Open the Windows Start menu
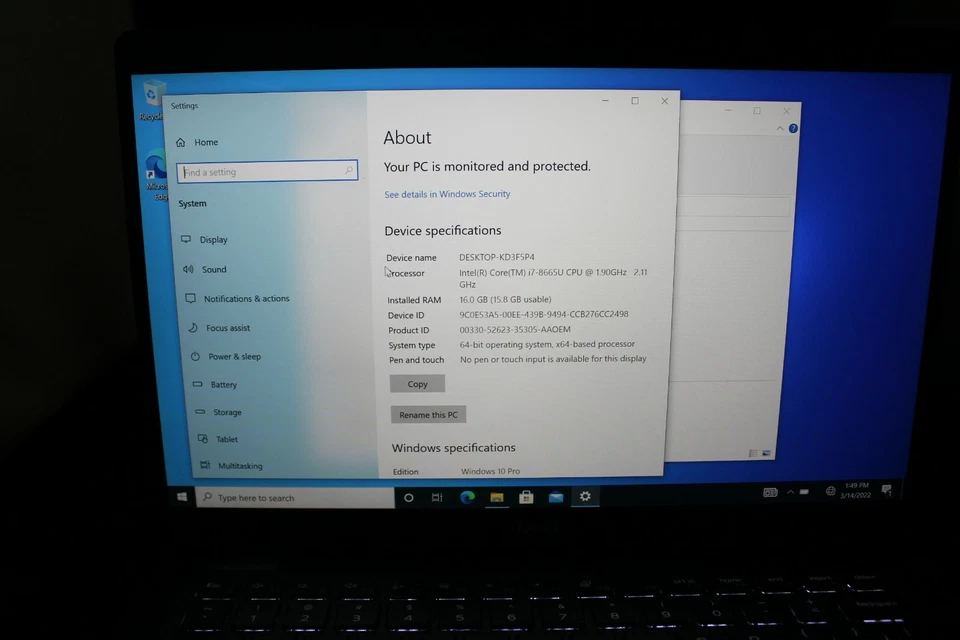The width and height of the screenshot is (960, 640). 182,497
